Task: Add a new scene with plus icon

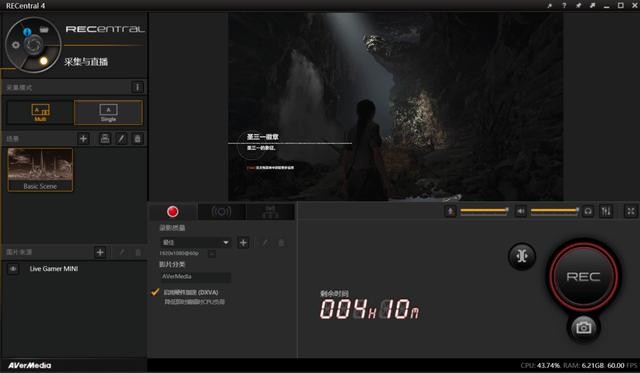Action: [83, 139]
